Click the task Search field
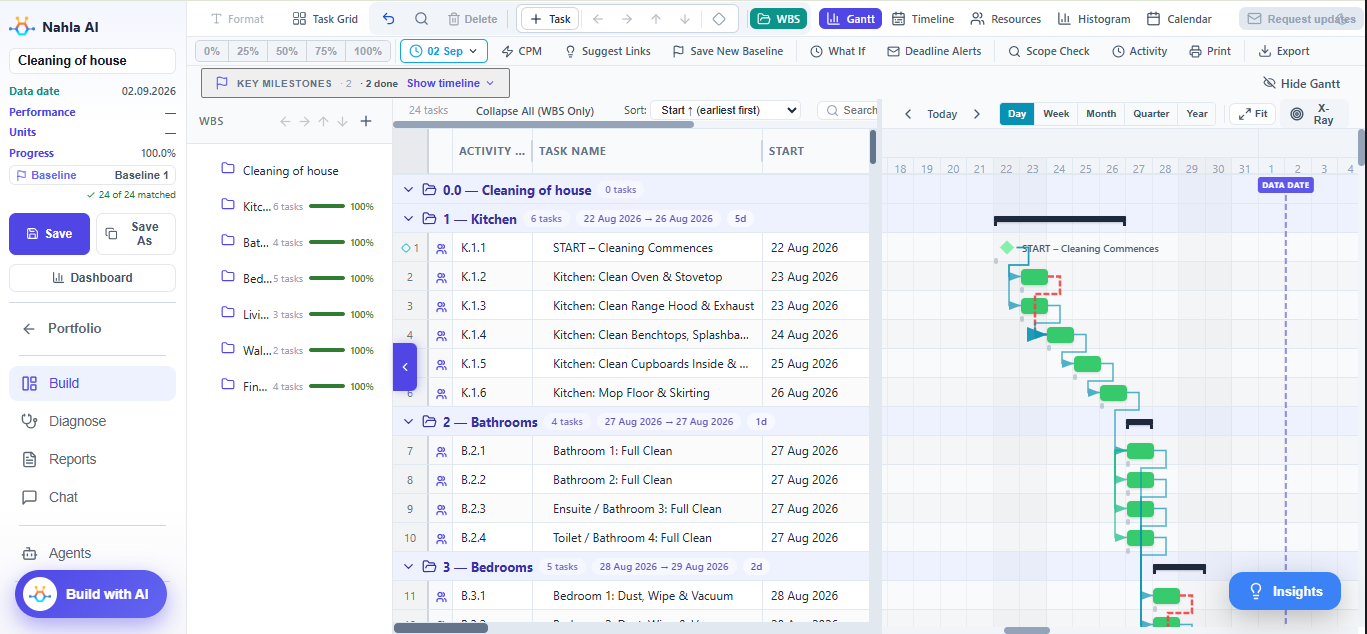The width and height of the screenshot is (1367, 634). [x=848, y=110]
